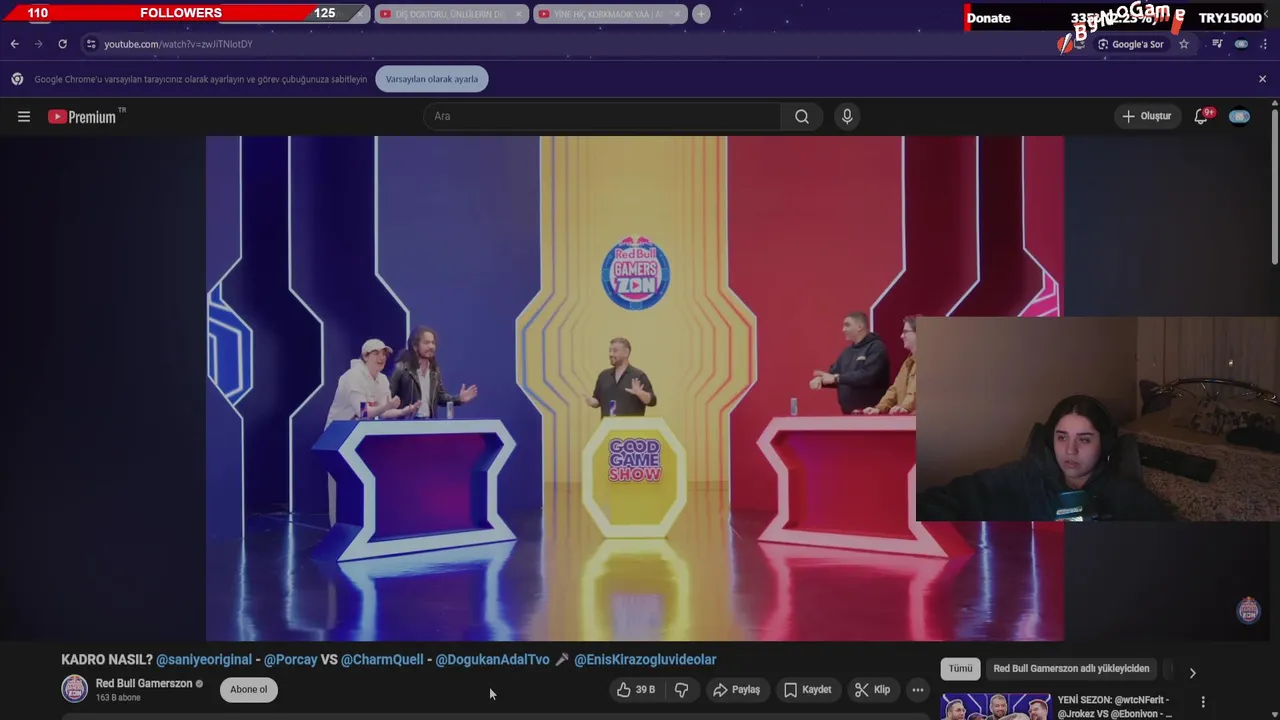Screen dimensions: 1280x720
Task: Select Red Bull Gamerszon adlı yükleyiciden chip
Action: [x=1071, y=669]
